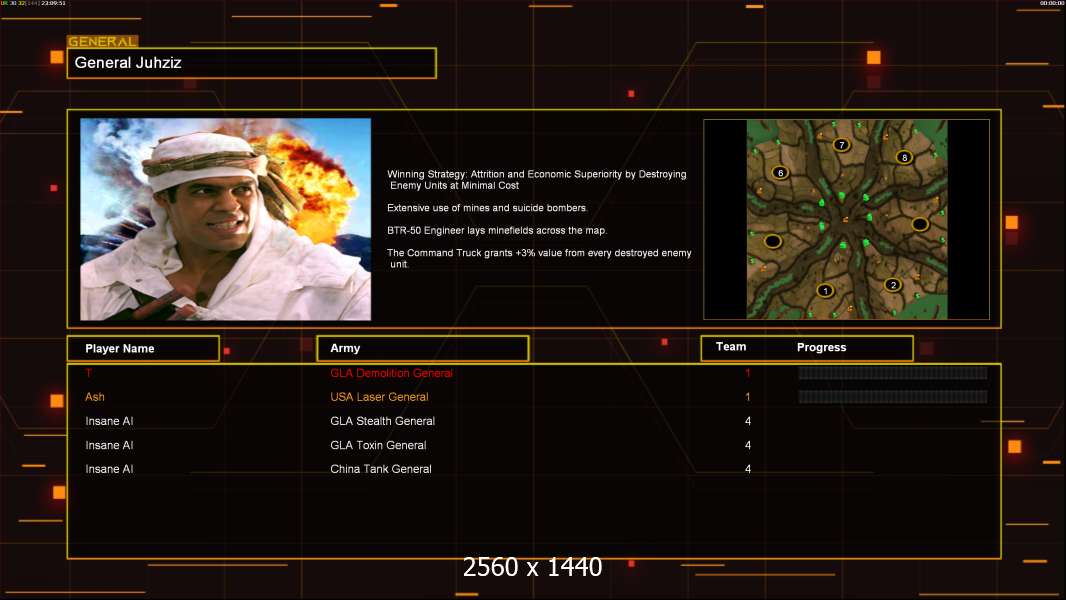This screenshot has width=1066, height=600.
Task: Click the General Juhziz name field
Action: click(x=251, y=63)
